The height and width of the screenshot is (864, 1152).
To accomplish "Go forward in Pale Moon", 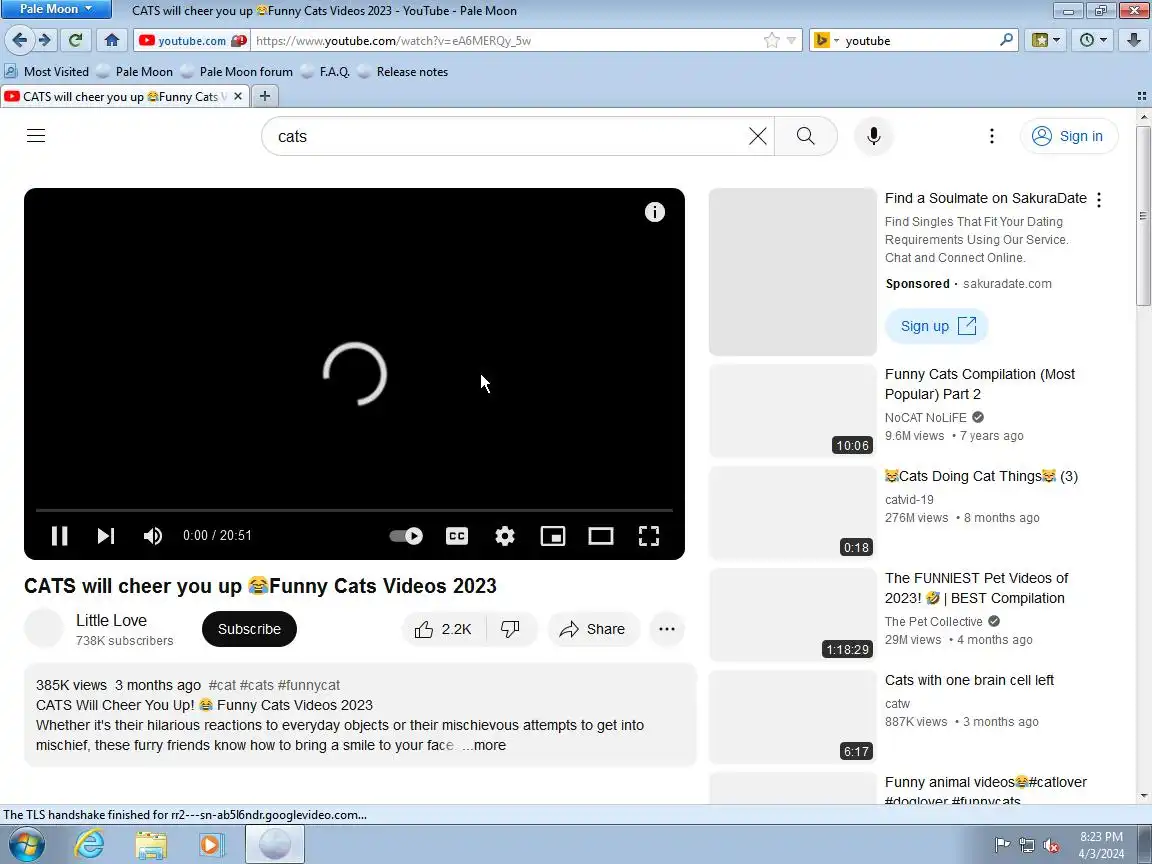I will (45, 40).
